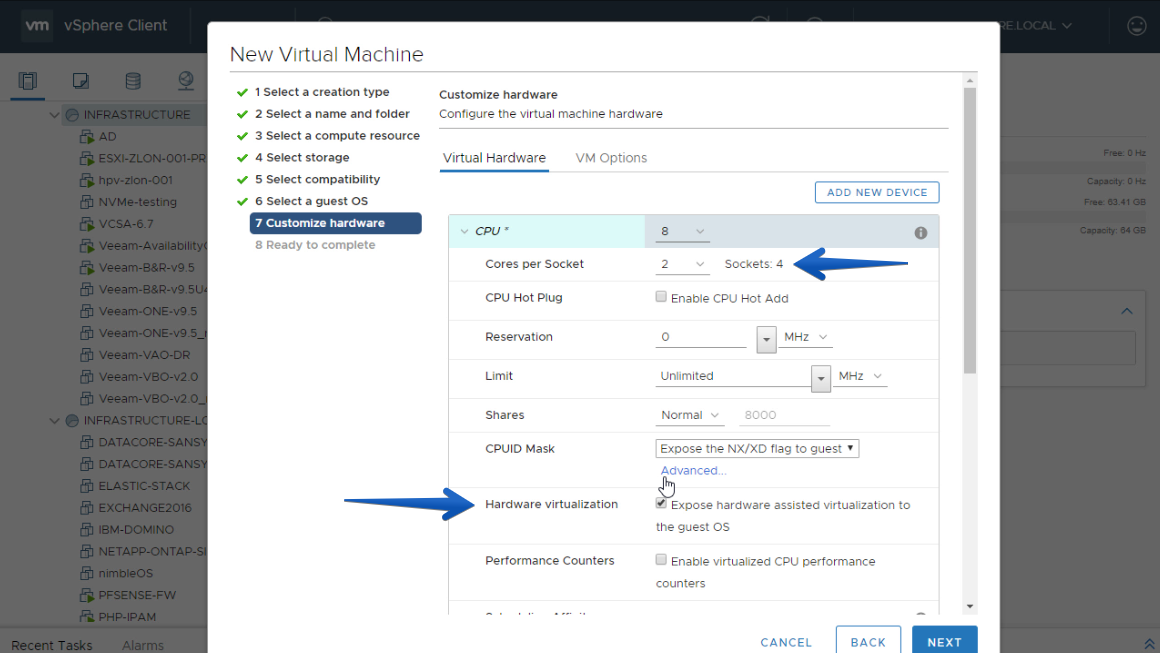
Task: Click the VM icon beside Veeam-VAO-DR
Action: click(87, 355)
